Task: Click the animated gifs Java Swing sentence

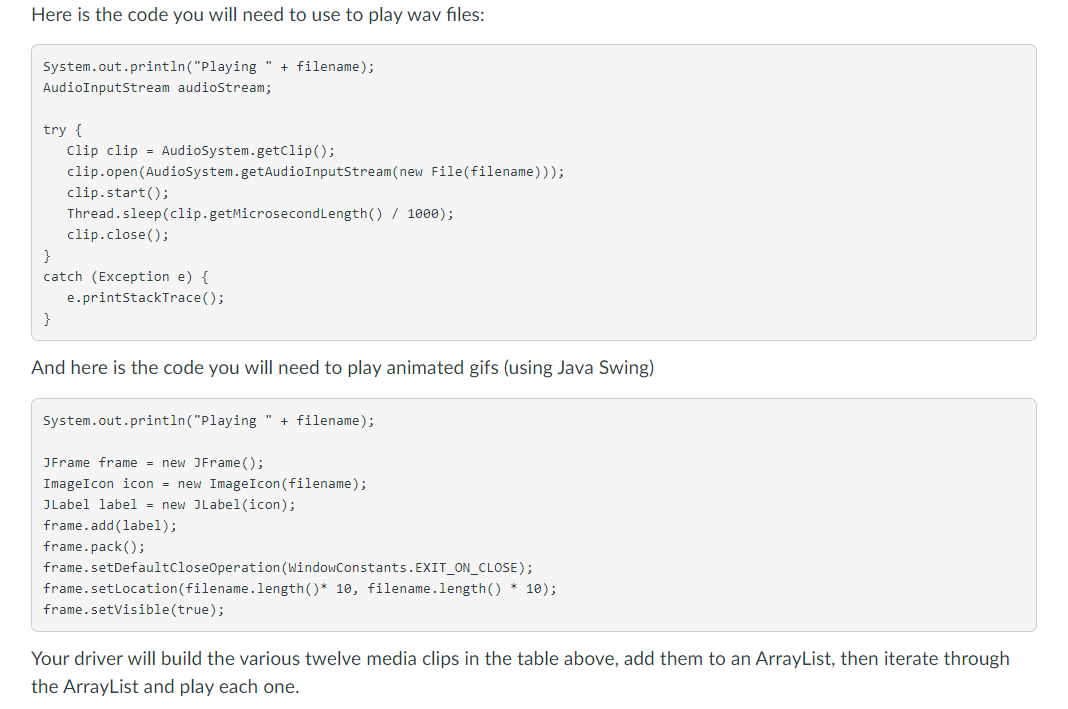Action: click(x=343, y=368)
